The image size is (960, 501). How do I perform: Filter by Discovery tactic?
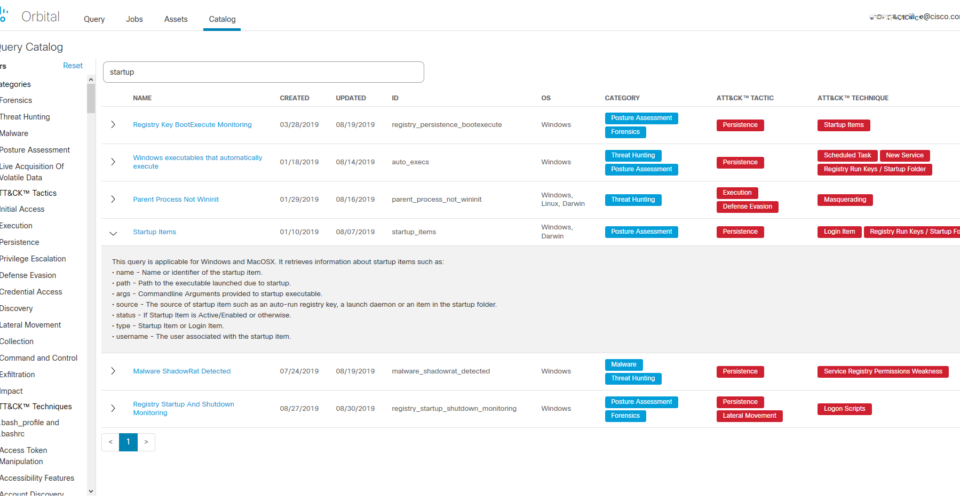tap(17, 309)
